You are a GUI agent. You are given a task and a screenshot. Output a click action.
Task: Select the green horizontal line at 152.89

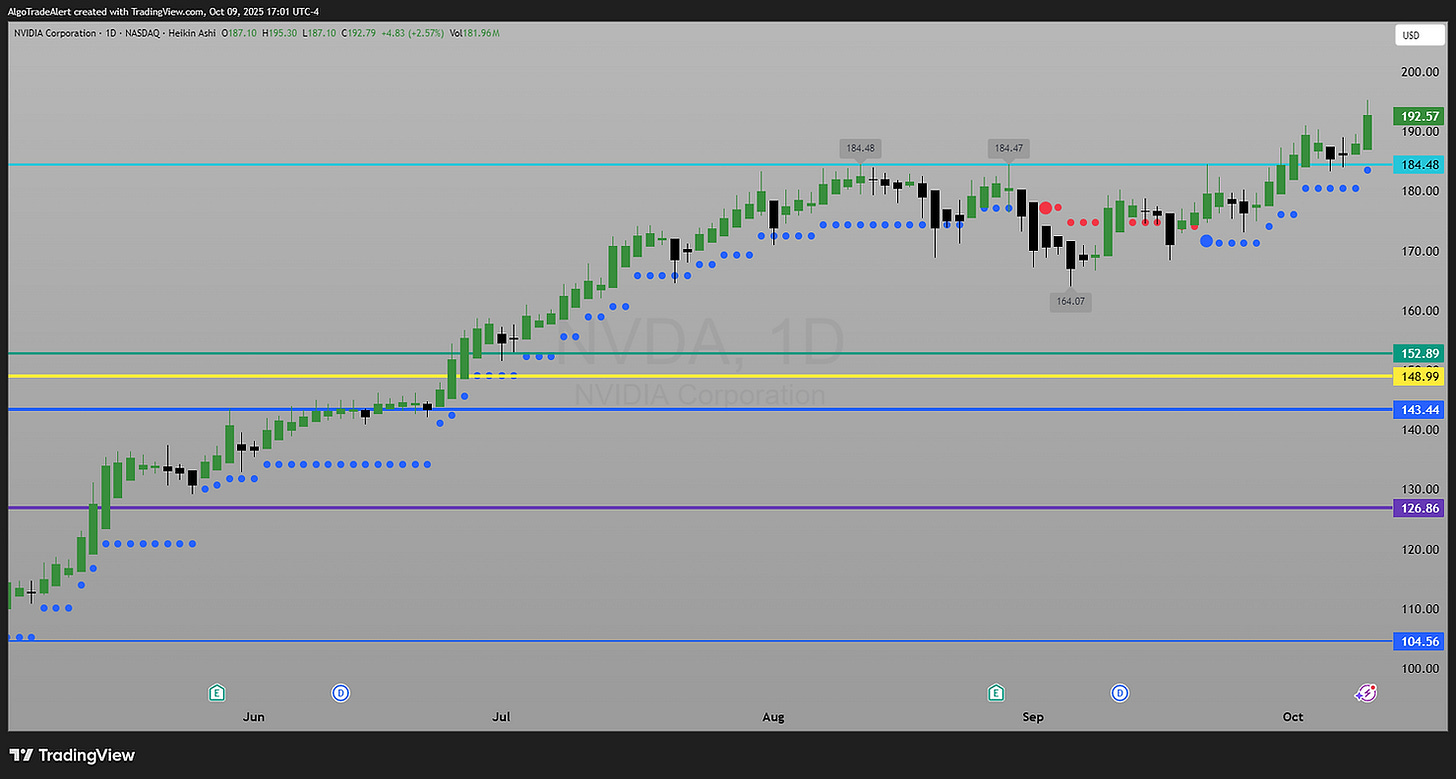(700, 353)
